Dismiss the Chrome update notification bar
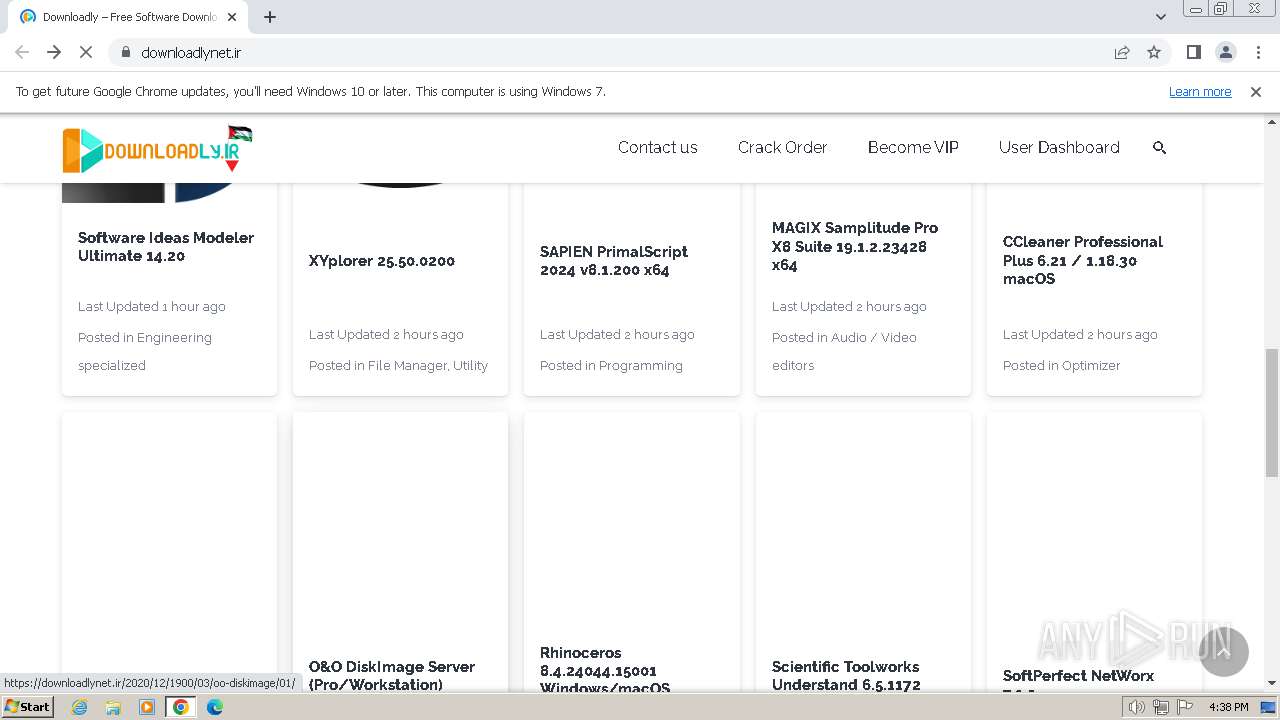Viewport: 1280px width, 720px height. [x=1255, y=91]
